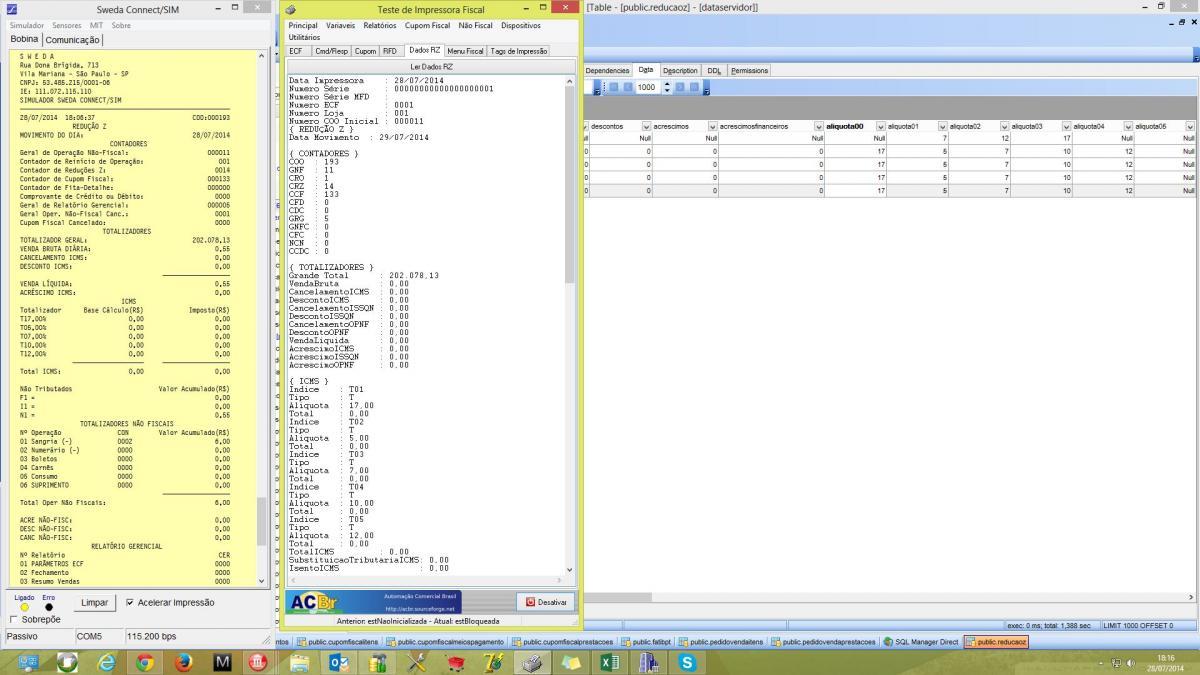Click the last-page navigation arrow in SQL Manager

click(694, 87)
